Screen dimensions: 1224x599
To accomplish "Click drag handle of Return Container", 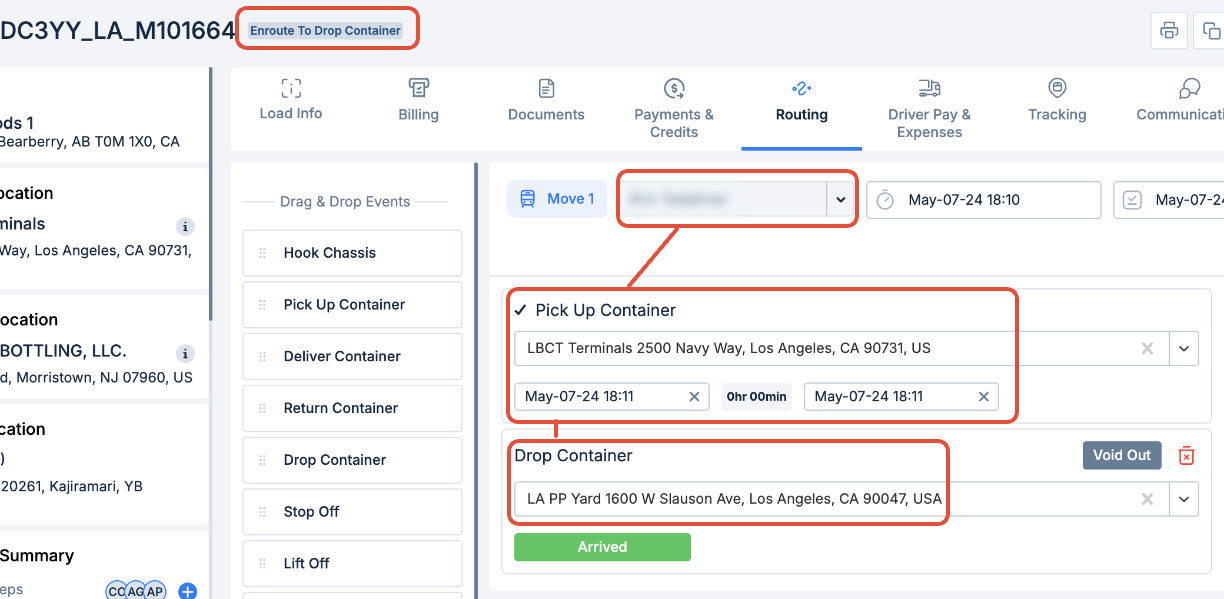I will tap(263, 408).
